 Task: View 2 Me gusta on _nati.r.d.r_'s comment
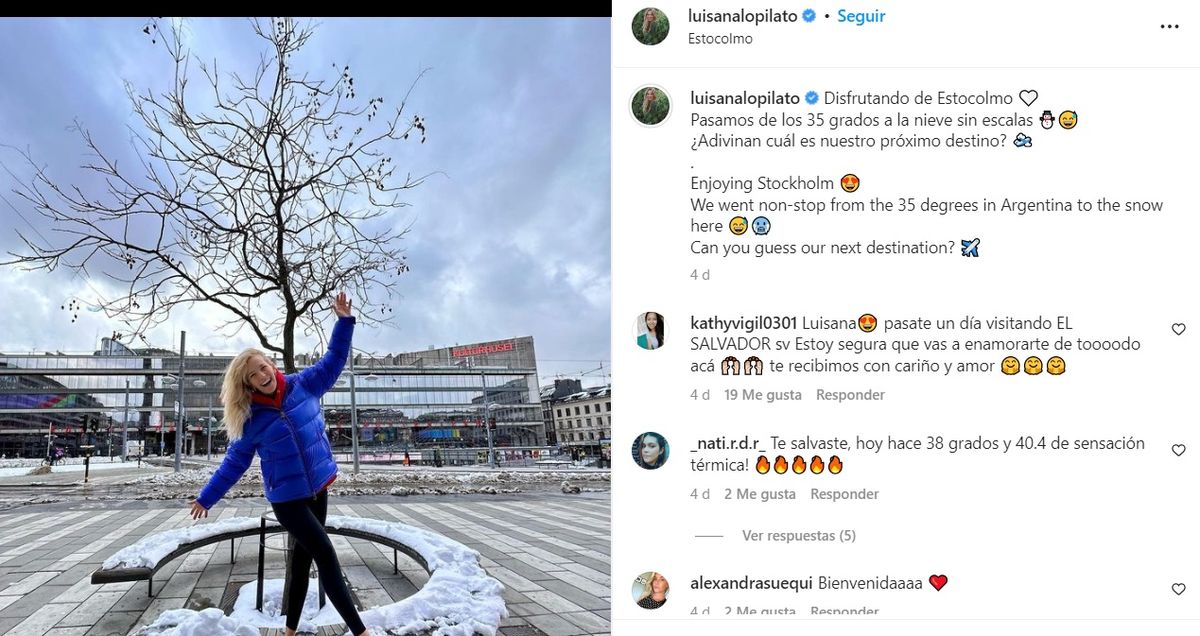760,494
